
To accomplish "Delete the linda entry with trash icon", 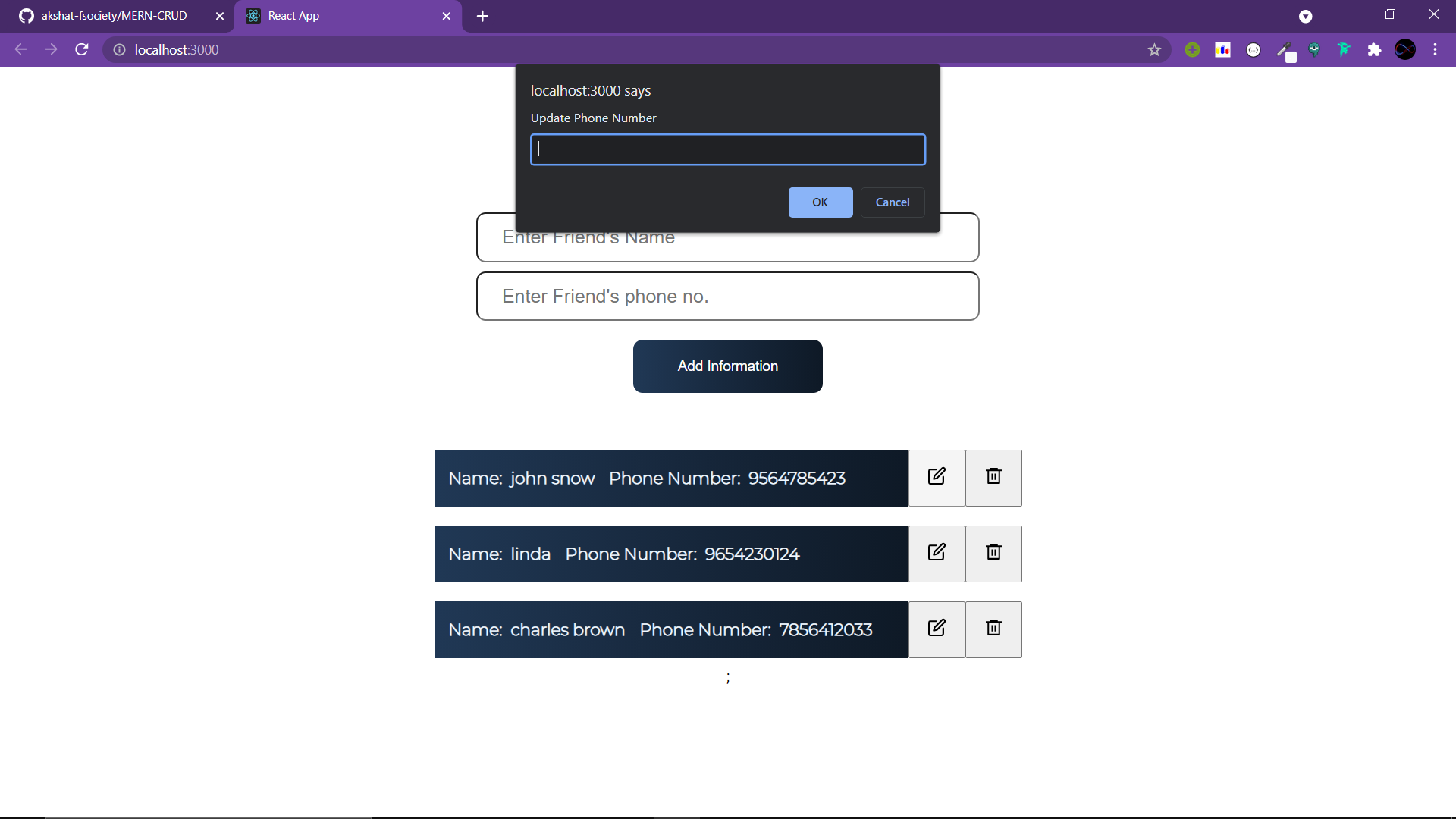I will [x=993, y=554].
